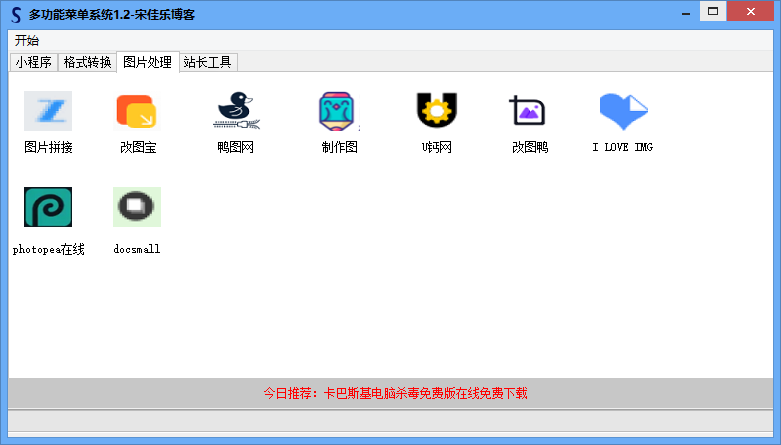Launch the 改图鸭 crop picture icon
Image resolution: width=781 pixels, height=445 pixels.
(x=528, y=111)
